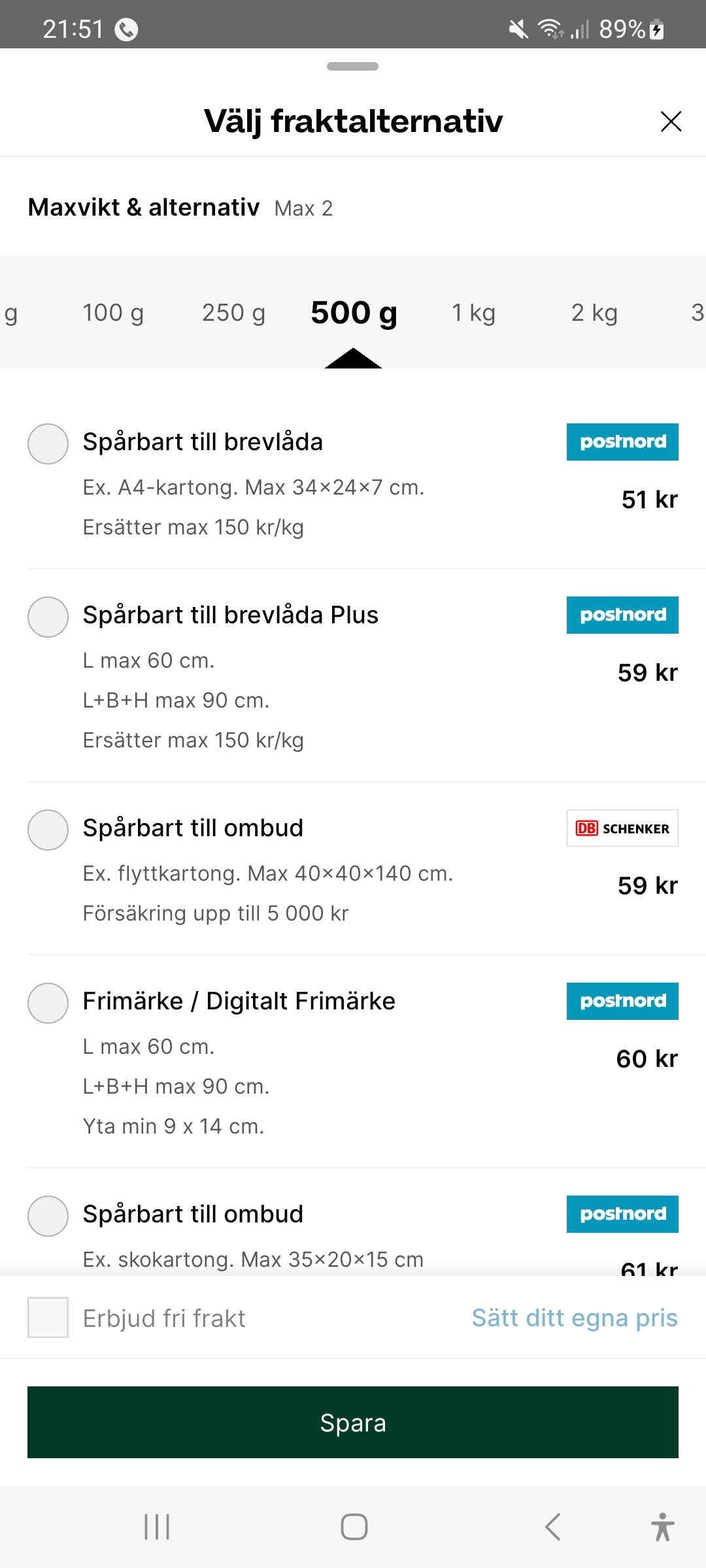Select Spårbart till brevlåda Plus option
The height and width of the screenshot is (1568, 706).
point(48,617)
